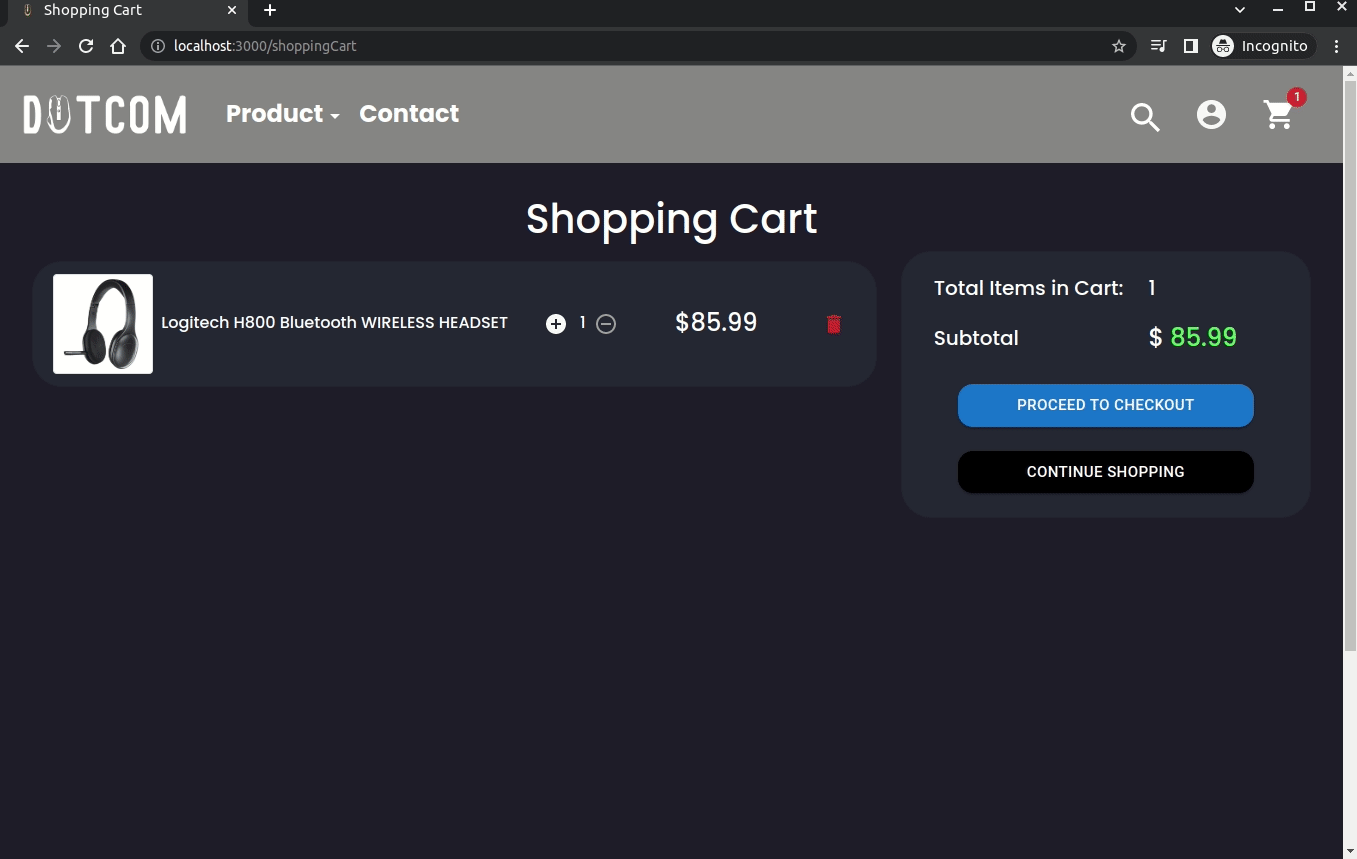The width and height of the screenshot is (1357, 859).
Task: Open browser home page icon
Action: (x=118, y=46)
